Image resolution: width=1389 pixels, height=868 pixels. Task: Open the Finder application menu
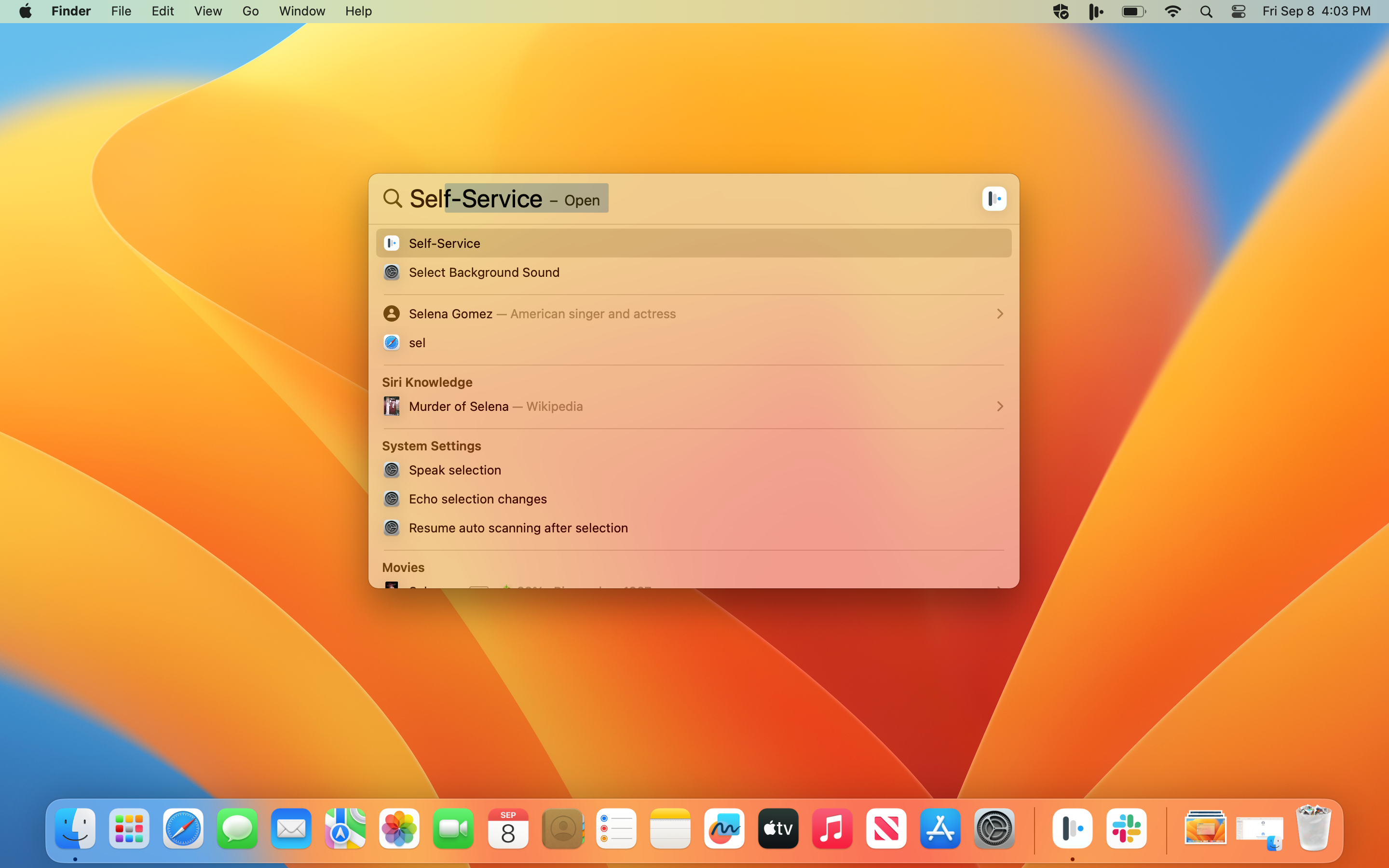point(71,12)
